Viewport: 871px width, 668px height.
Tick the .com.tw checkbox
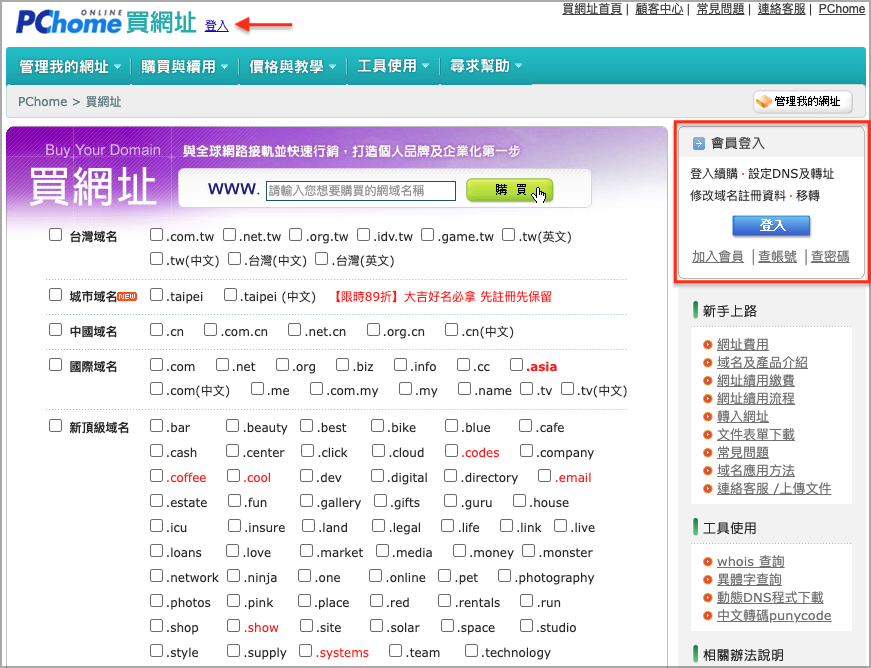(x=156, y=234)
